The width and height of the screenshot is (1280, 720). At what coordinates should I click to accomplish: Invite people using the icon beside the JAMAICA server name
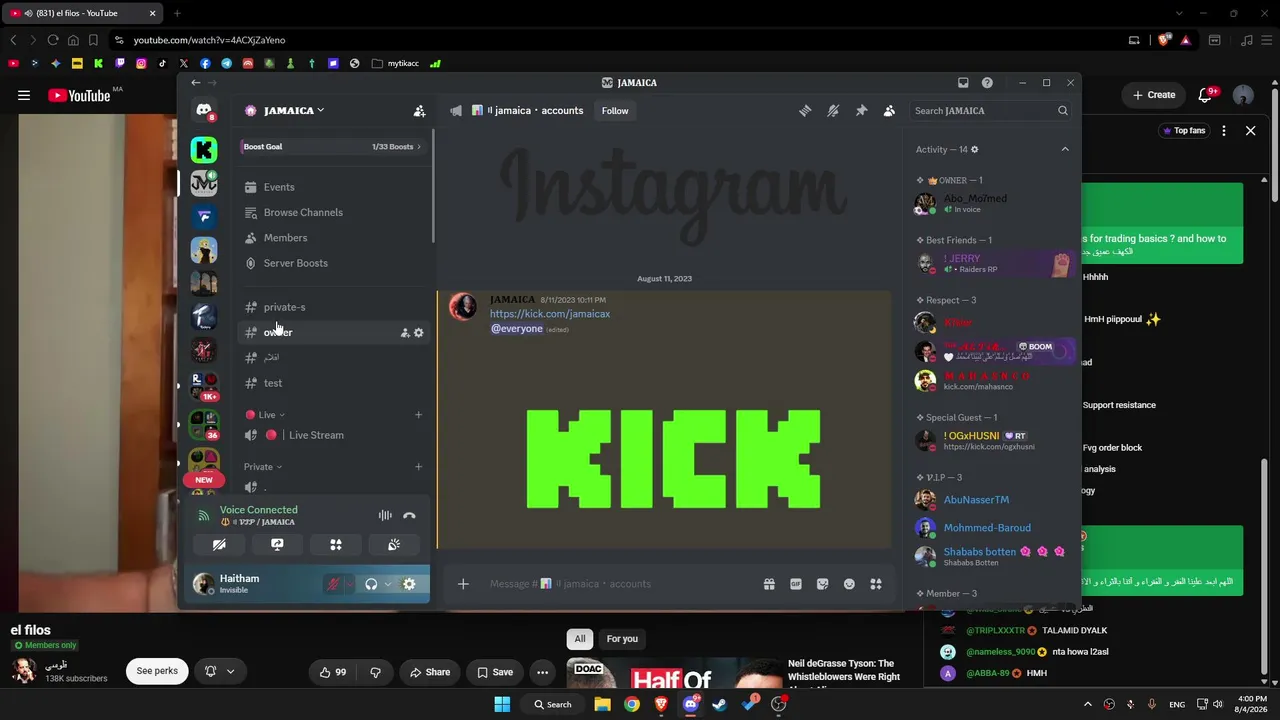click(419, 111)
